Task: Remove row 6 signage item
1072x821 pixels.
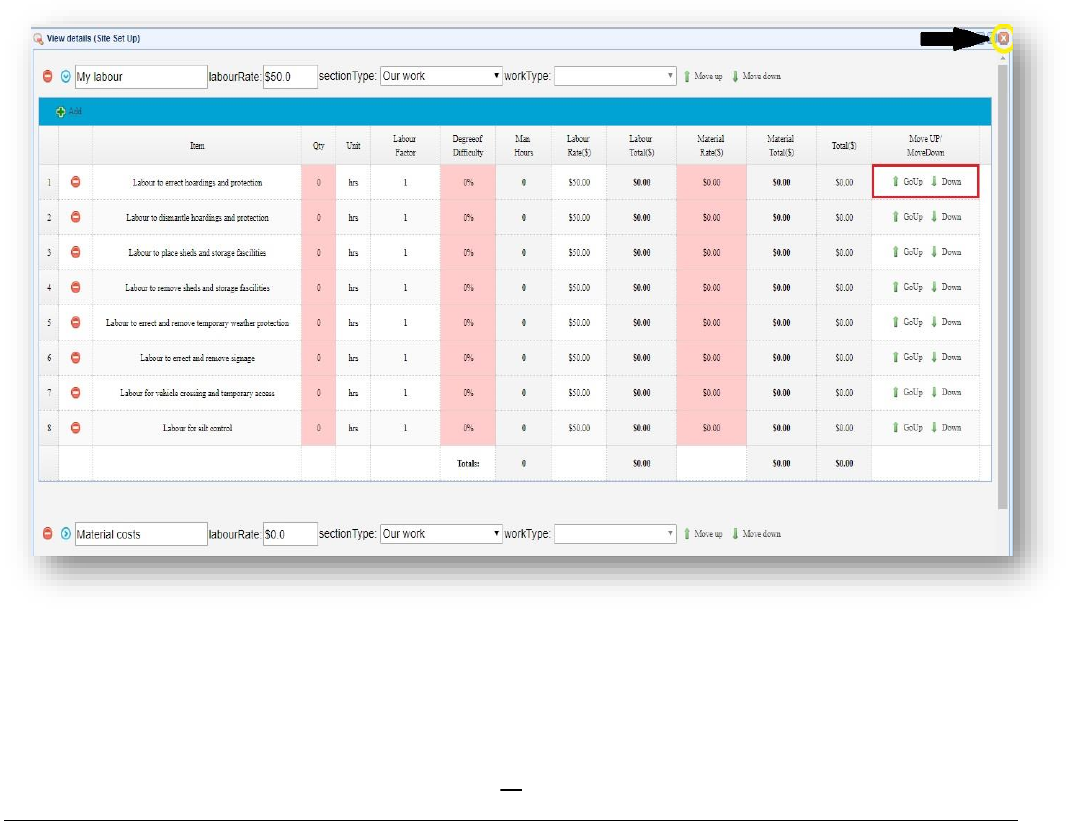Action: tap(76, 358)
